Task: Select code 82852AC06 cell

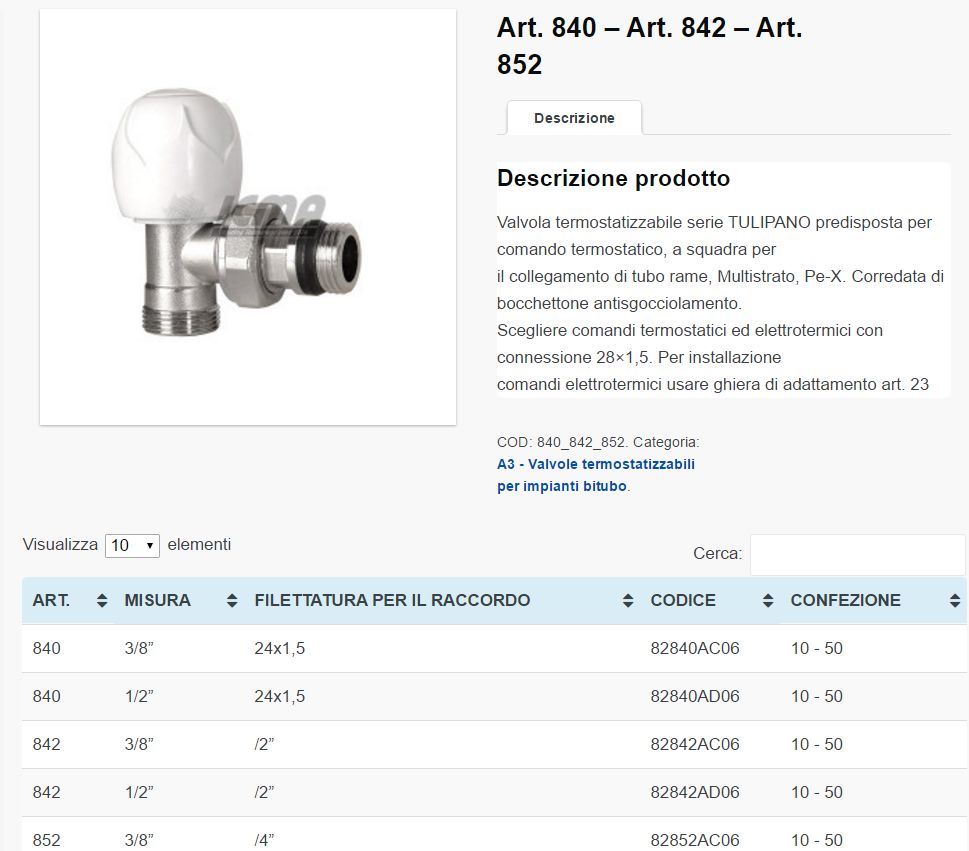Action: pyautogui.click(x=695, y=840)
